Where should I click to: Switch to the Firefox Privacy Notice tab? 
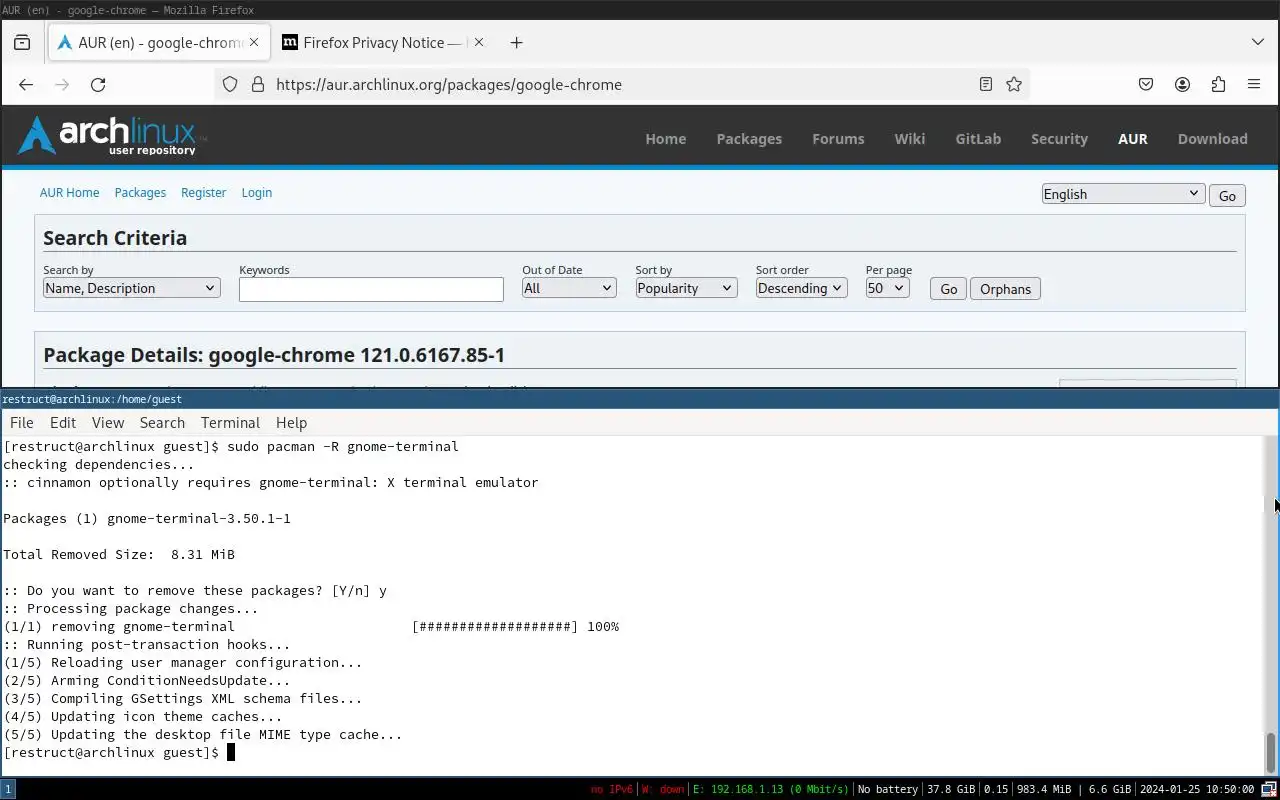(x=383, y=42)
